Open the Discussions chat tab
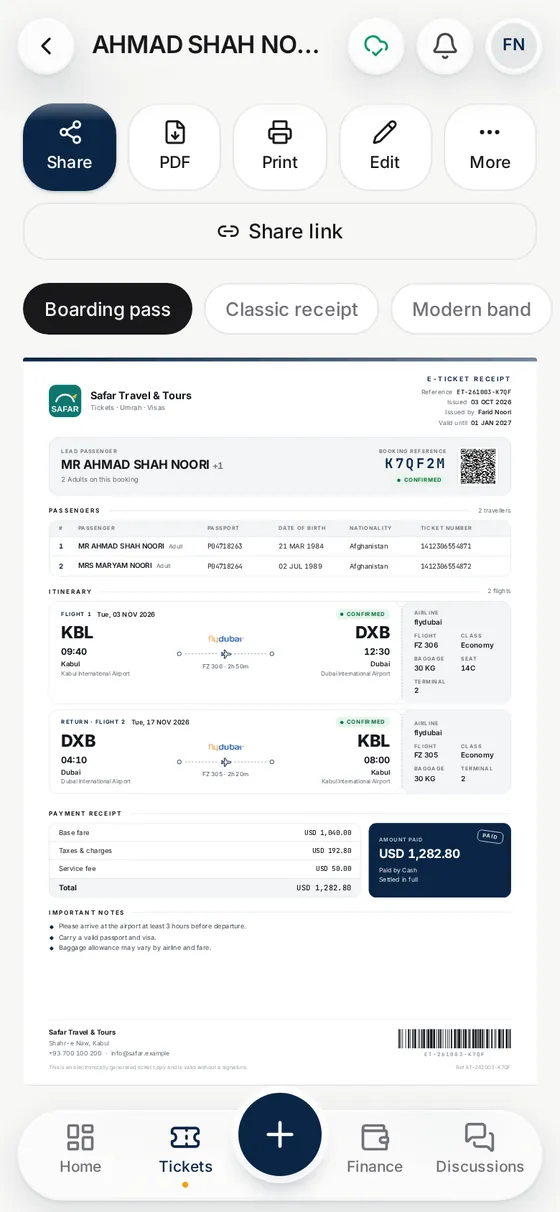This screenshot has width=560, height=1212. [480, 1149]
